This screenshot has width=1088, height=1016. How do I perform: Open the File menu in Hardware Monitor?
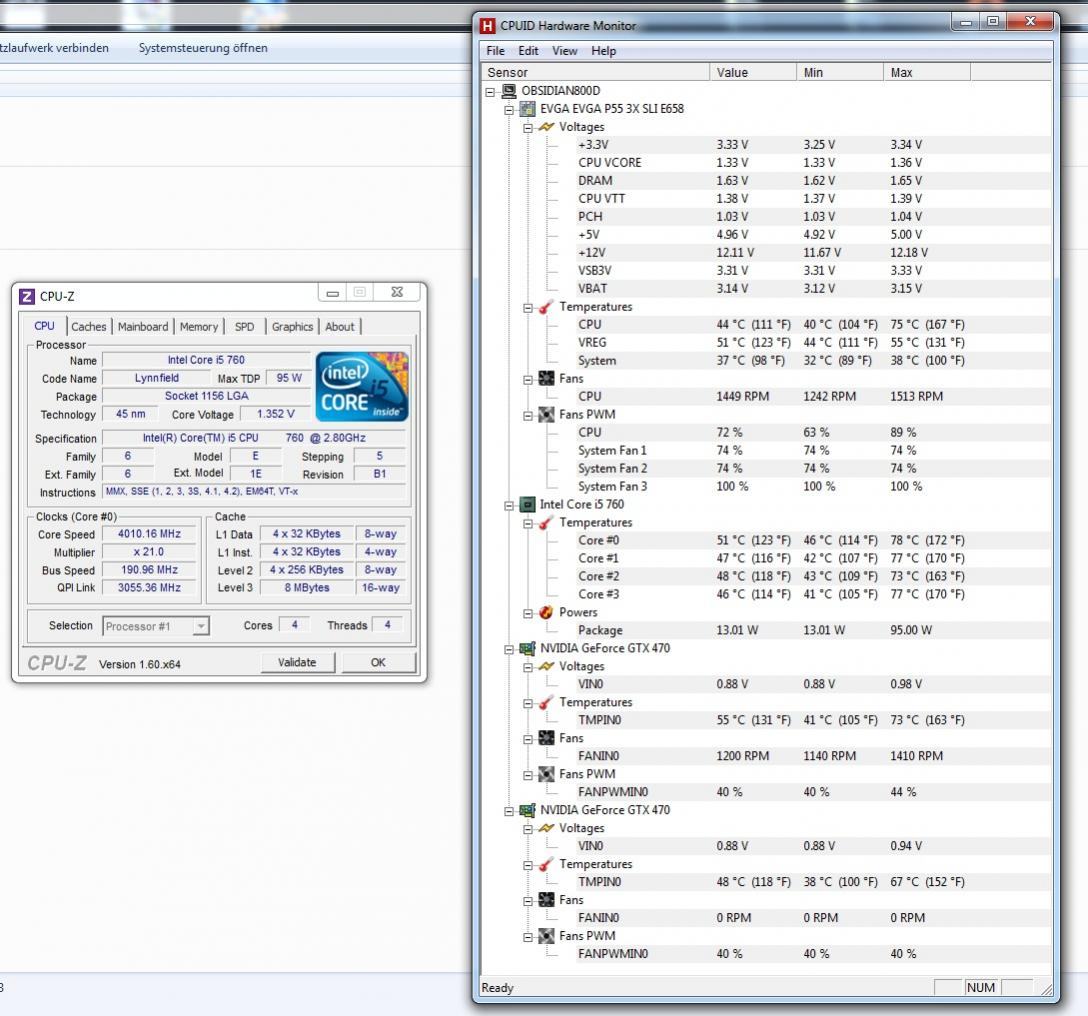click(495, 51)
